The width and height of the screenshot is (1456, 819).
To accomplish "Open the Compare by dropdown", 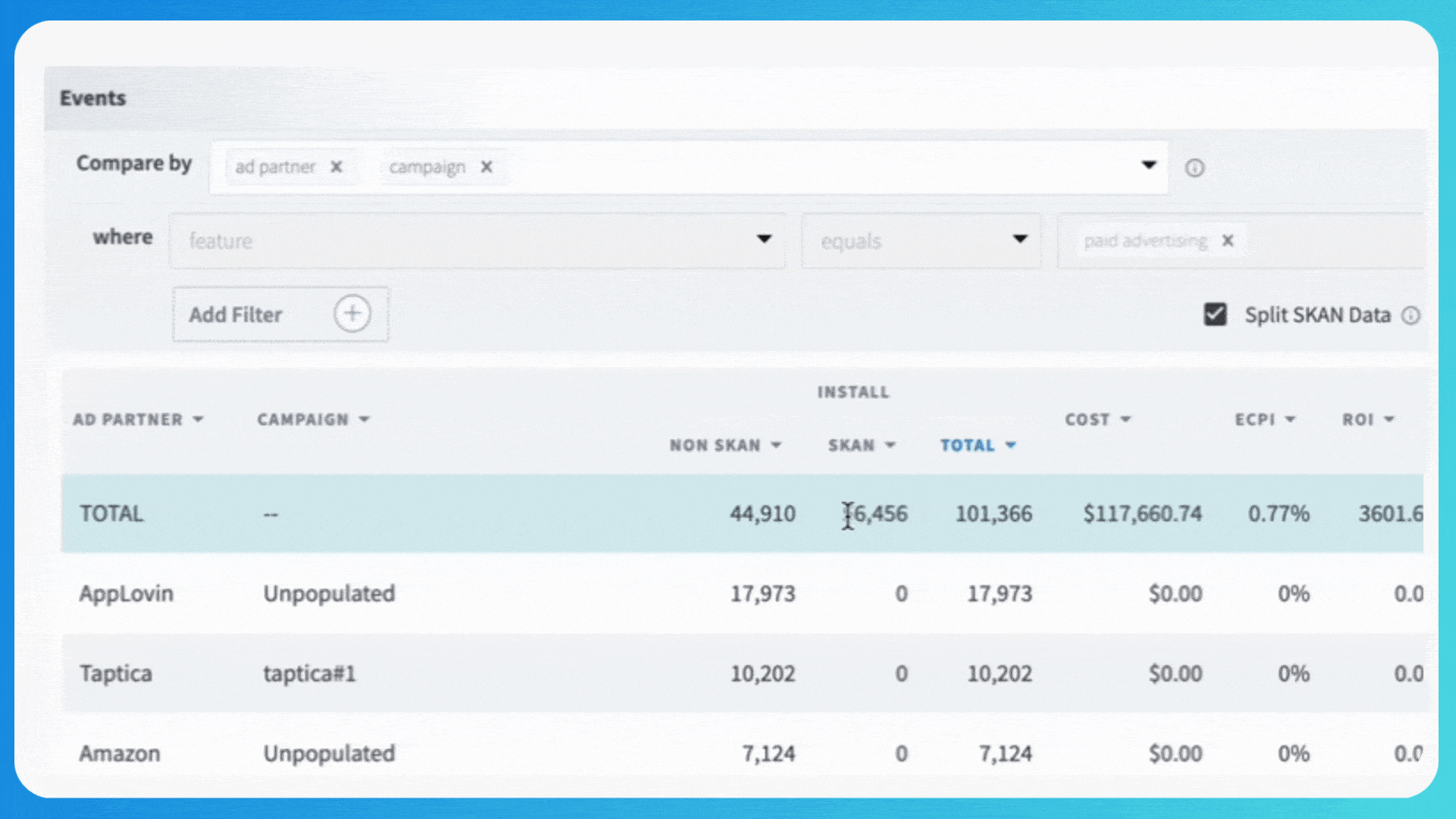I will [x=1149, y=165].
